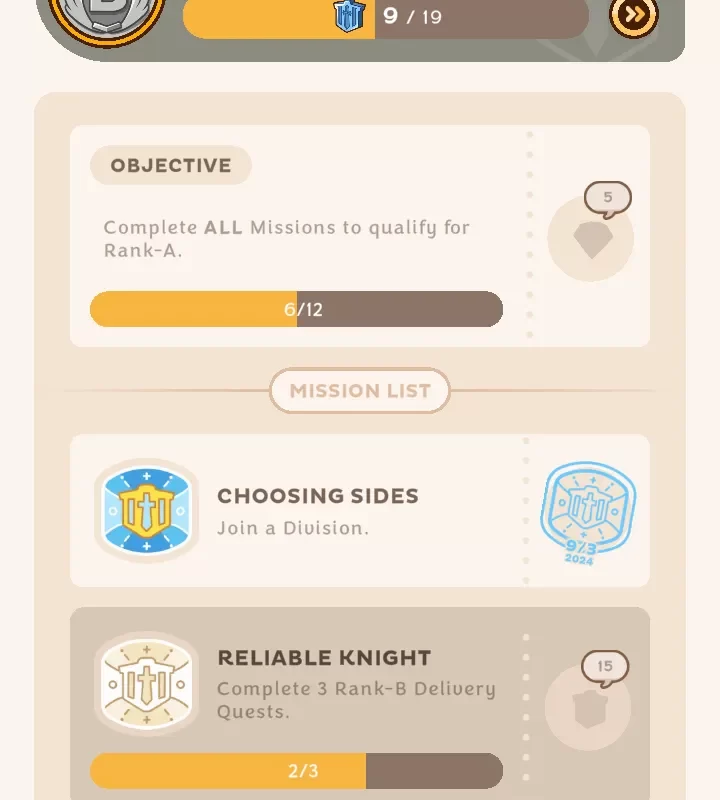
Task: Open the RELIABLE KNIGHT mission title
Action: point(324,658)
